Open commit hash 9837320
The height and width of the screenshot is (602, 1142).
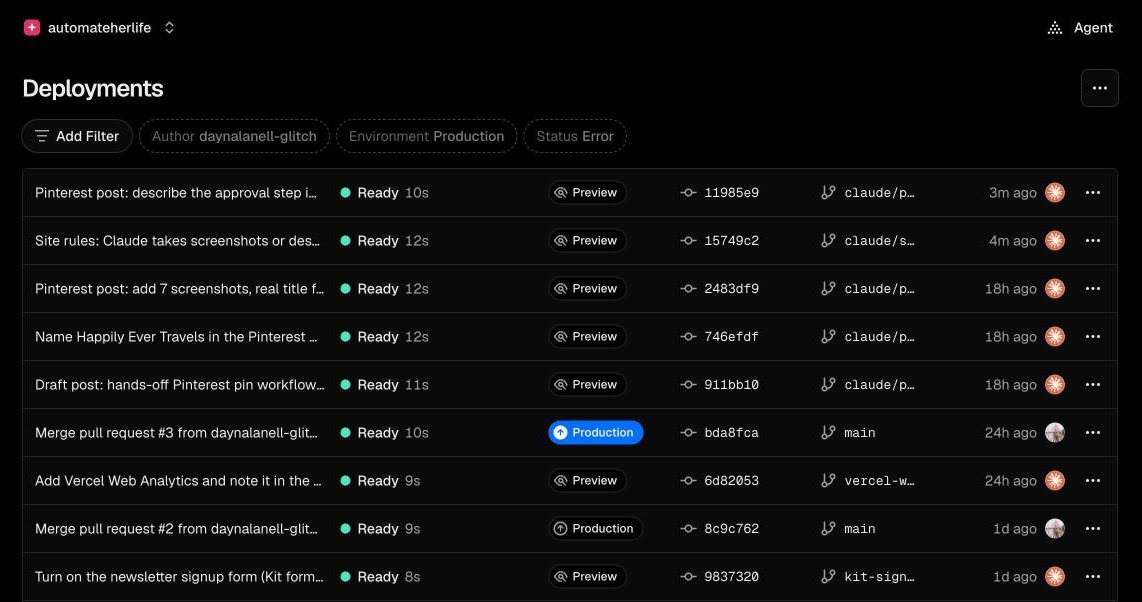[731, 577]
